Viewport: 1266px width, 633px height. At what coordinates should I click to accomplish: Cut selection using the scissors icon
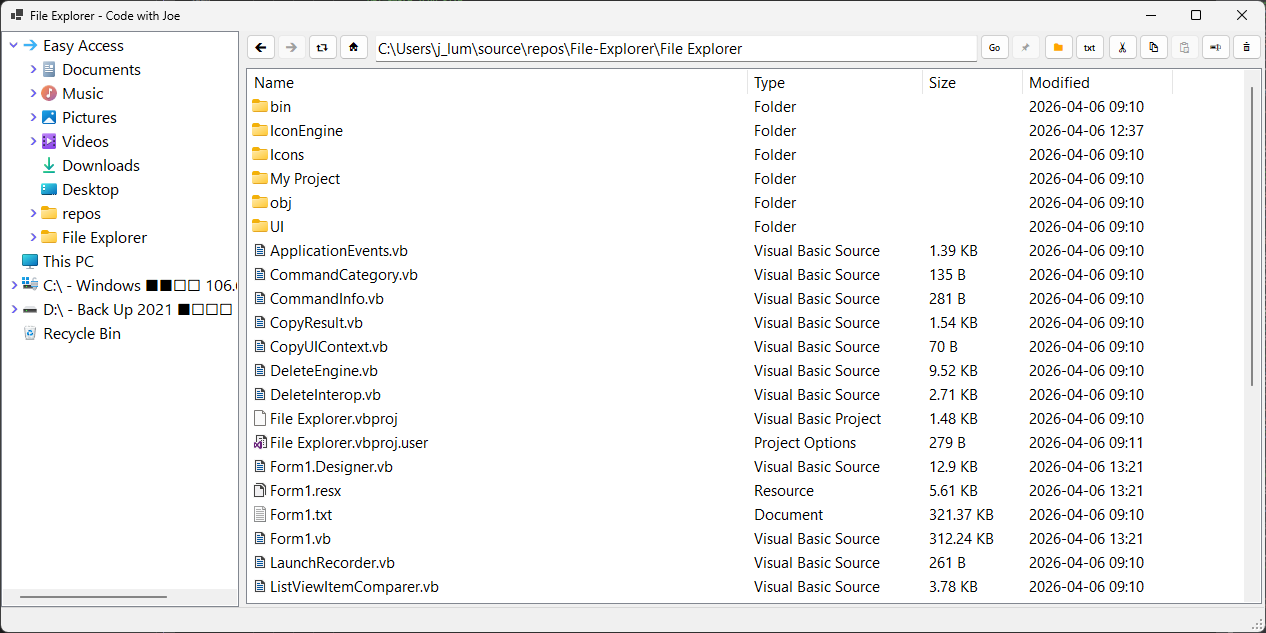point(1121,47)
